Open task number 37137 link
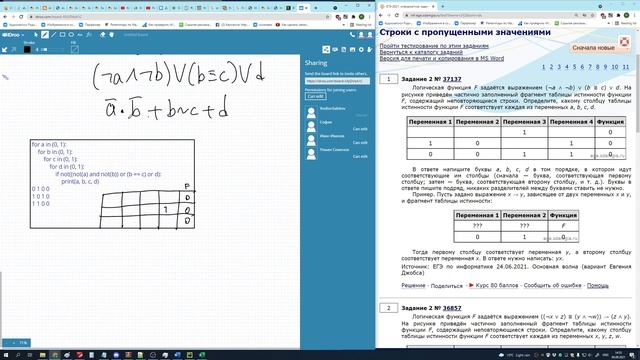640x360 pixels. click(x=452, y=79)
